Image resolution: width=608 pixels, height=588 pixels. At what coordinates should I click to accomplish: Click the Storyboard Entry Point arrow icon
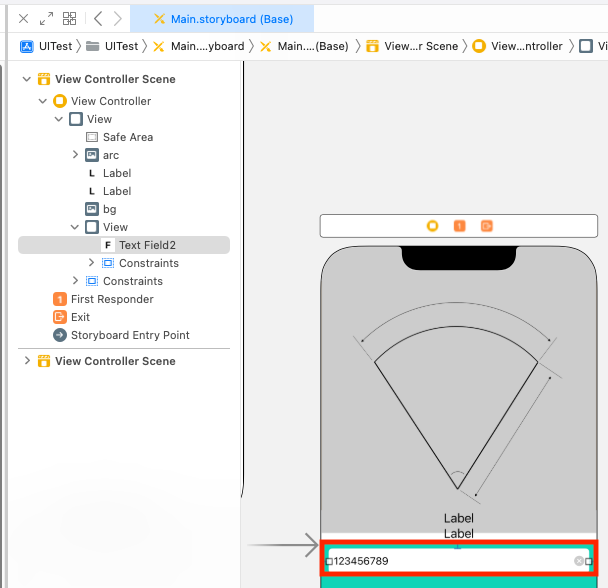point(60,335)
